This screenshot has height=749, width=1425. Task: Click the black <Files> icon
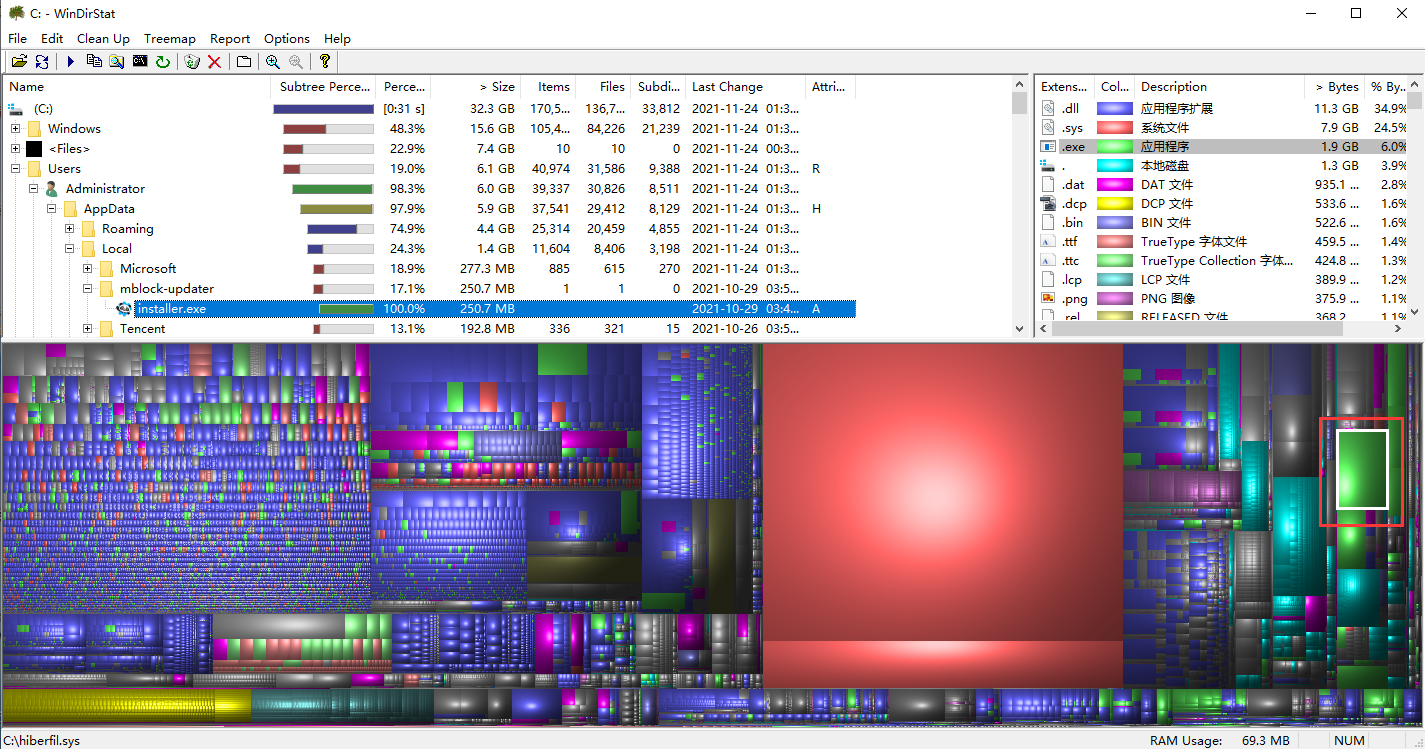coord(34,148)
